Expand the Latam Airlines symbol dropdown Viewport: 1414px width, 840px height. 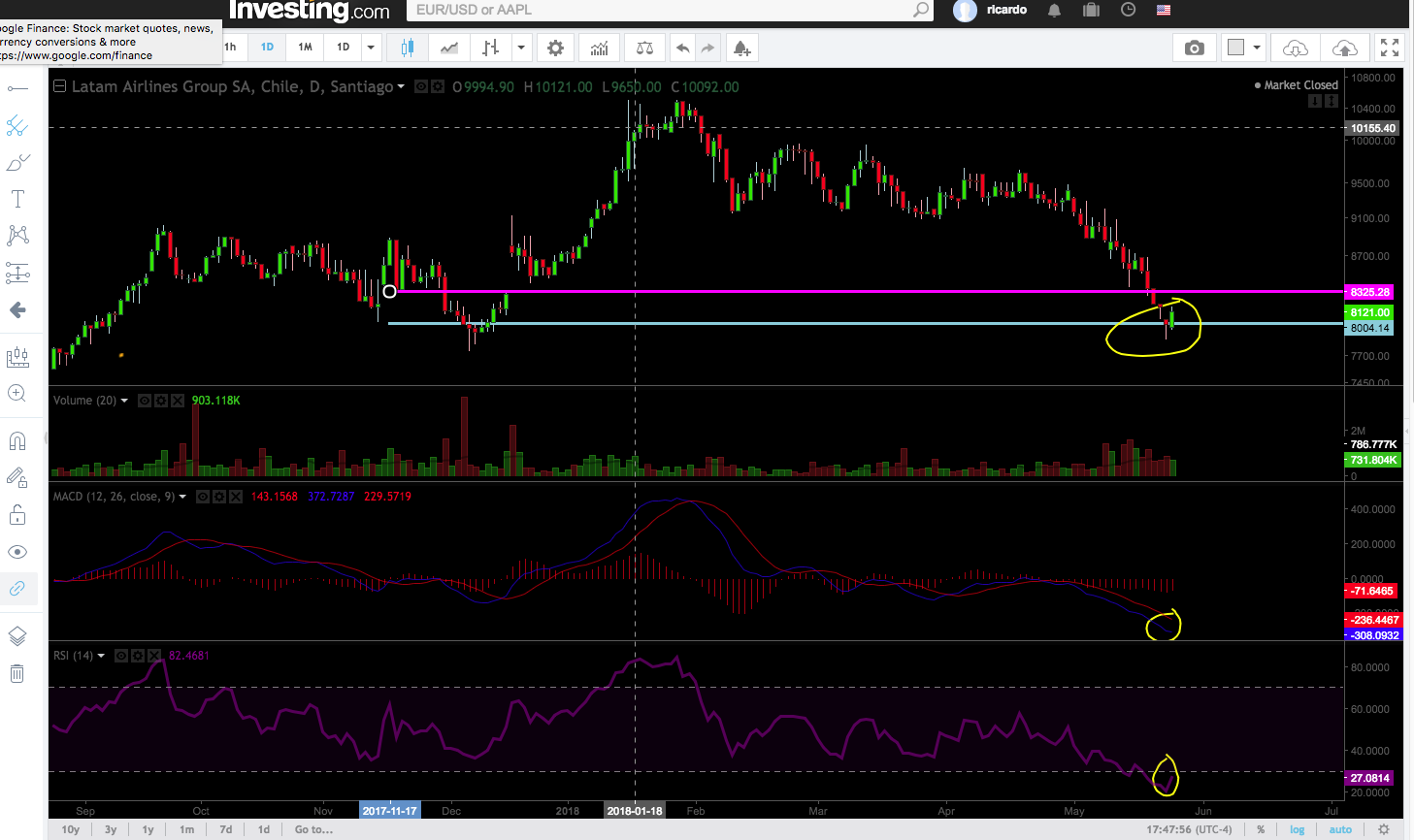coord(401,87)
